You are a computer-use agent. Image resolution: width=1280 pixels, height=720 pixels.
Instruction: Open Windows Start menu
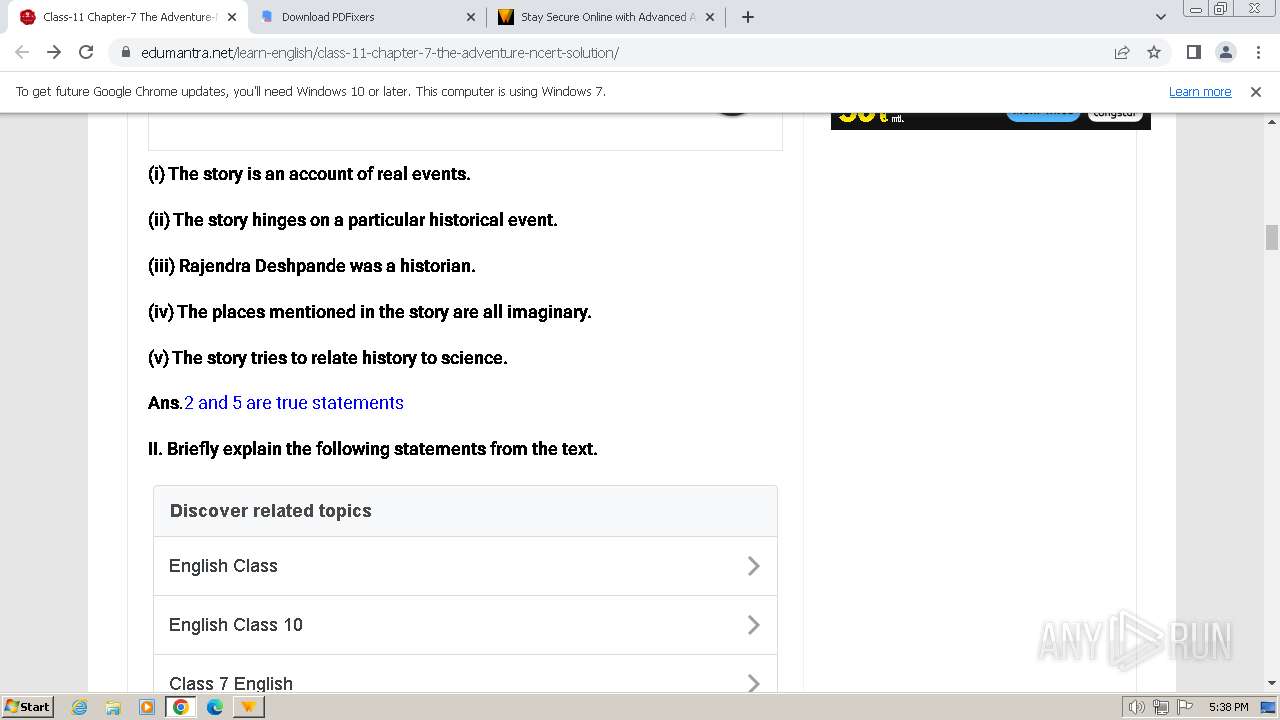tap(28, 706)
